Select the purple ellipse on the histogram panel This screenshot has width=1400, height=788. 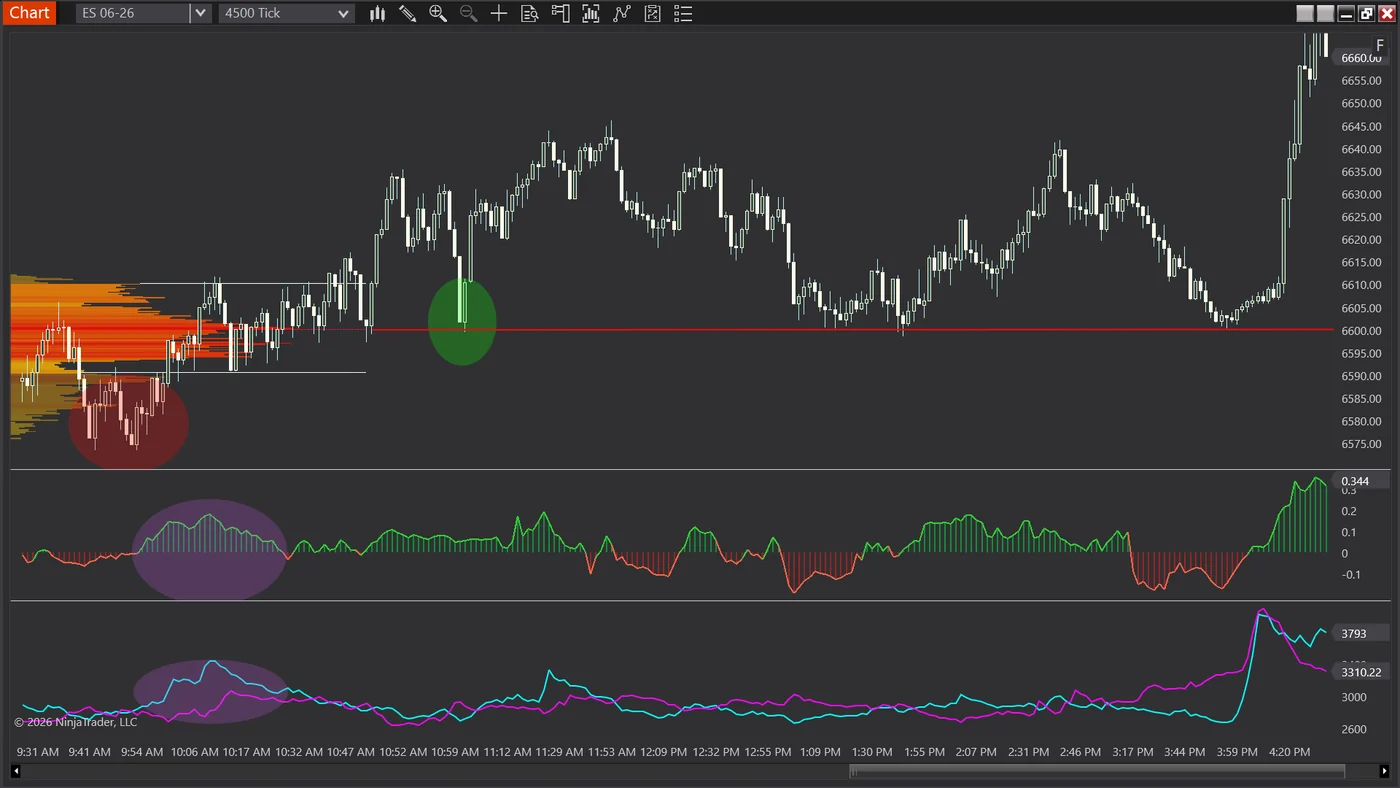[209, 550]
